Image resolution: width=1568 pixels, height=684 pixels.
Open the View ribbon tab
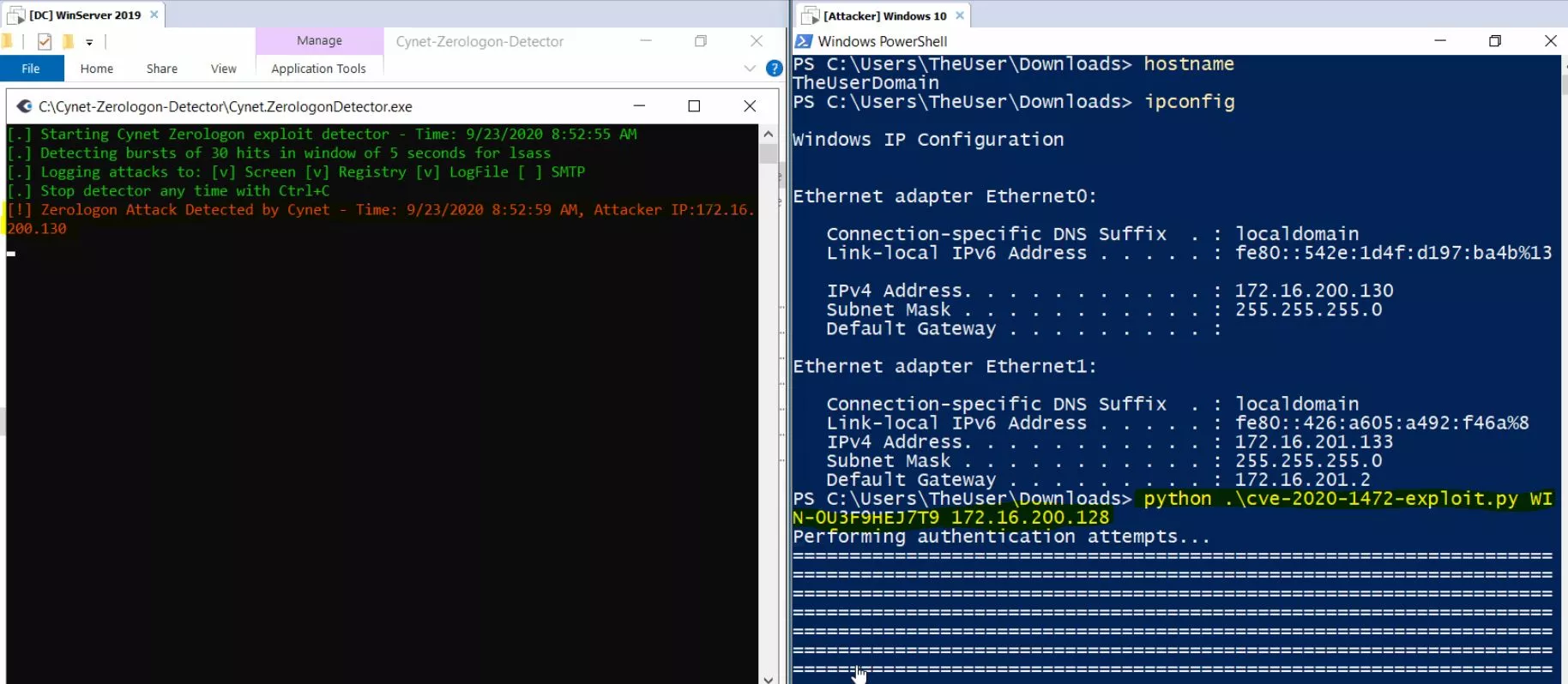point(223,69)
